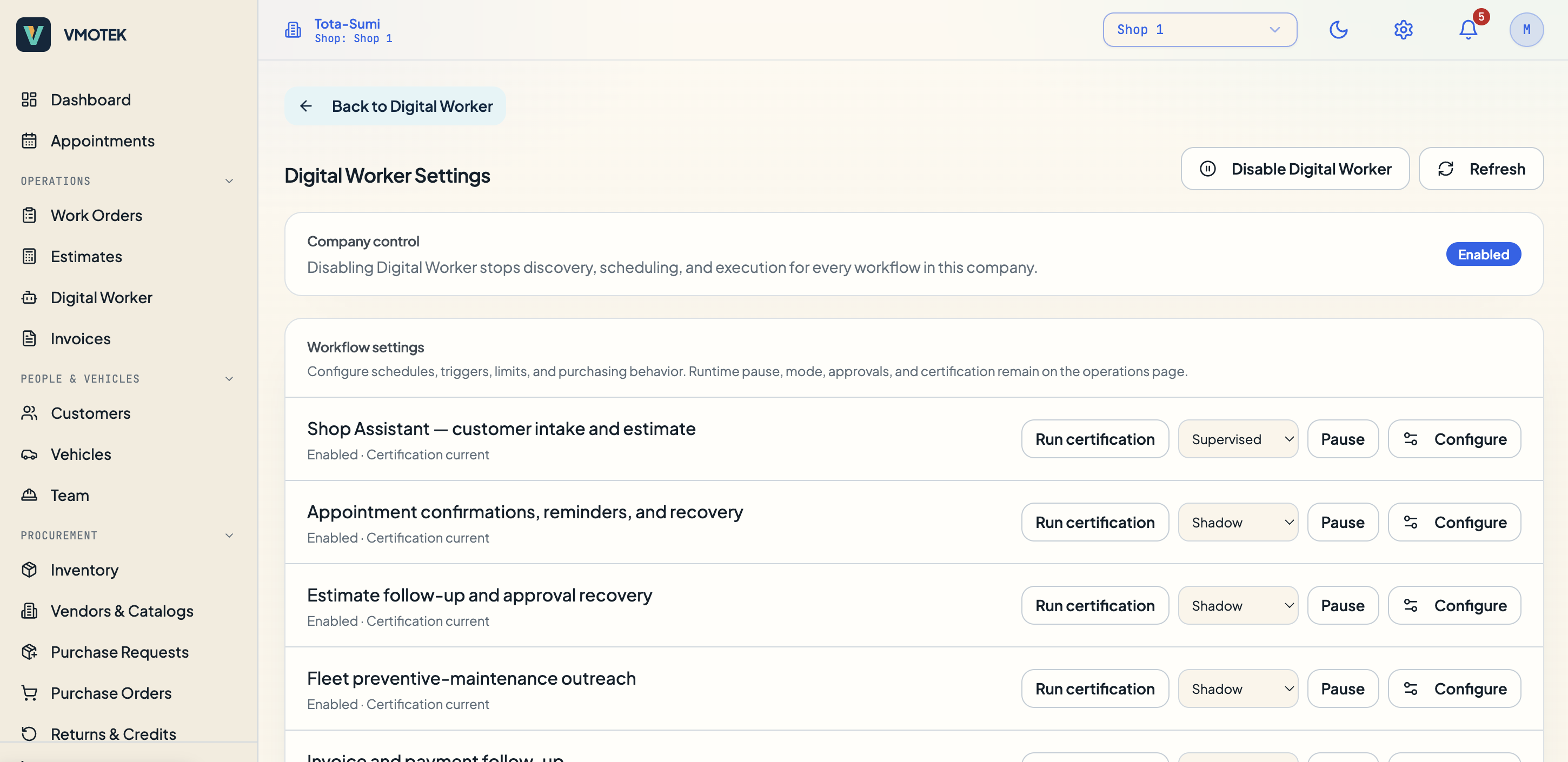Click the Enabled status badge
This screenshot has width=1568, height=762.
point(1484,255)
